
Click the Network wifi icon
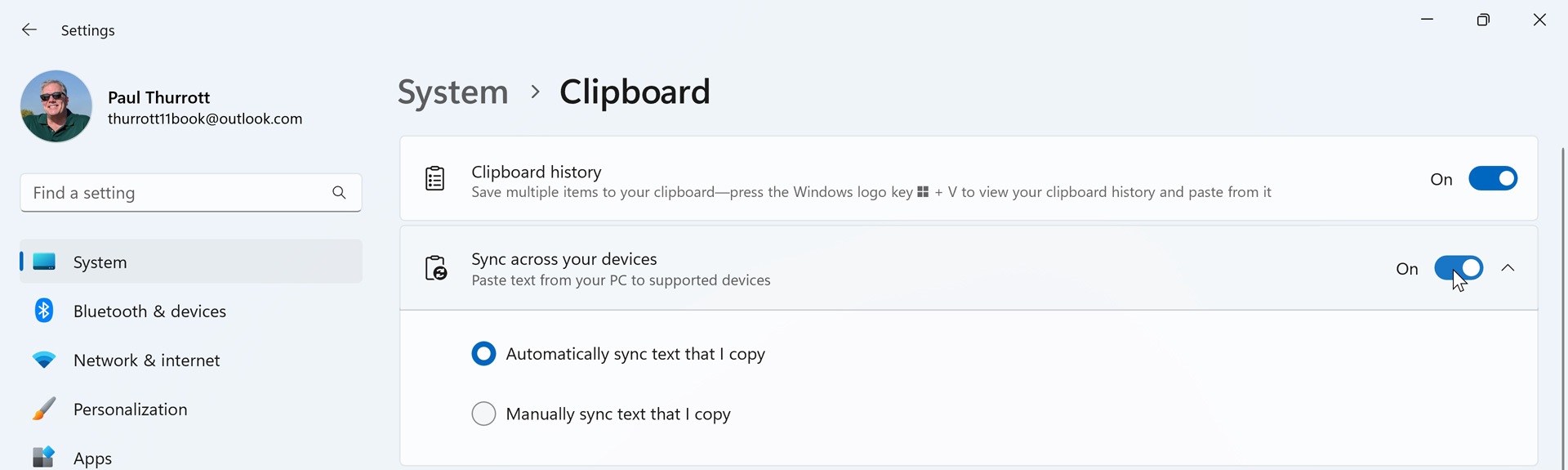tap(44, 360)
